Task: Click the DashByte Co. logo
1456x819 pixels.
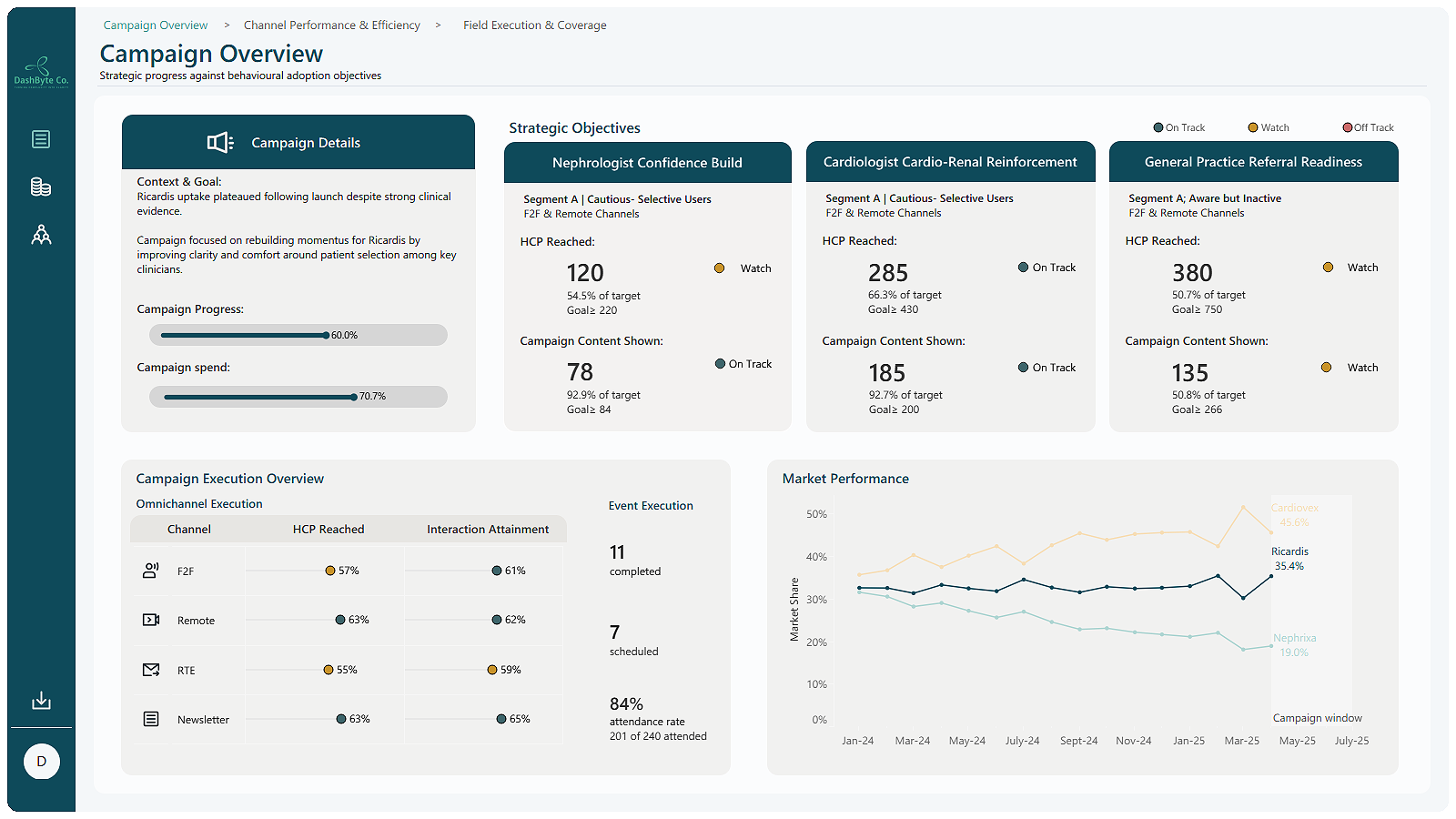Action: [x=41, y=72]
